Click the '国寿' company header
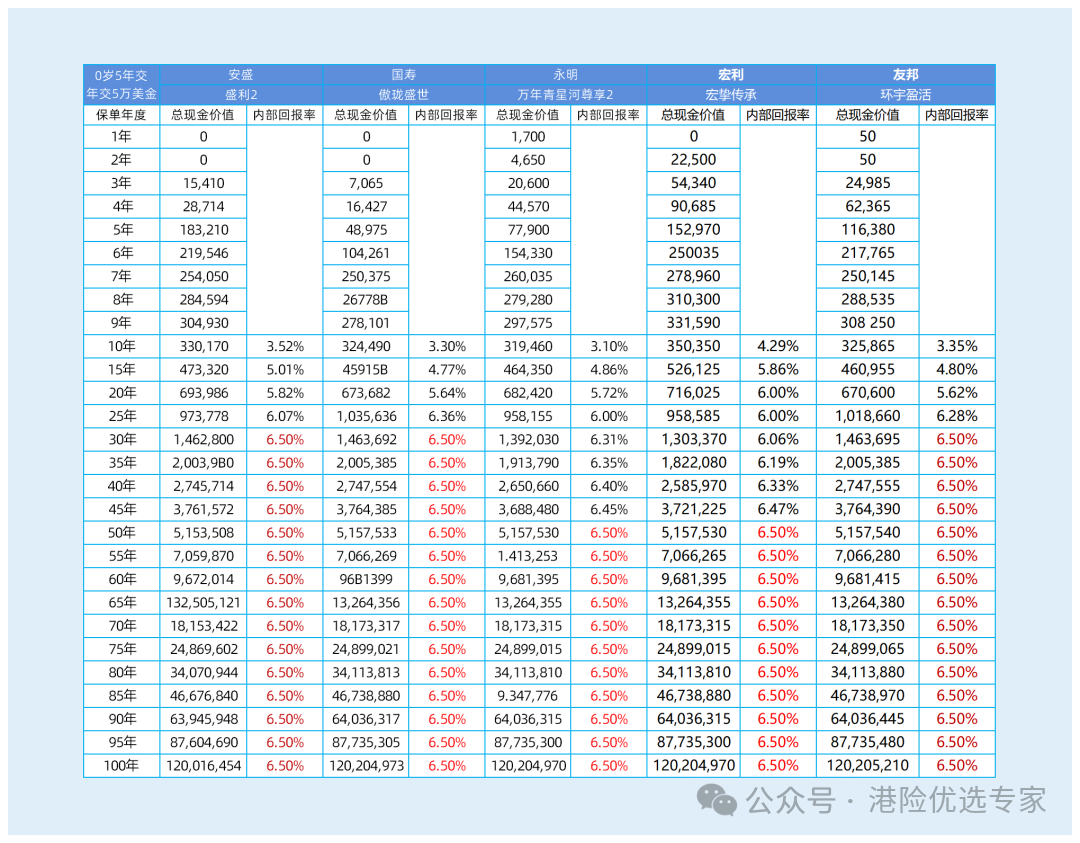This screenshot has height=843, width=1080. tap(404, 74)
